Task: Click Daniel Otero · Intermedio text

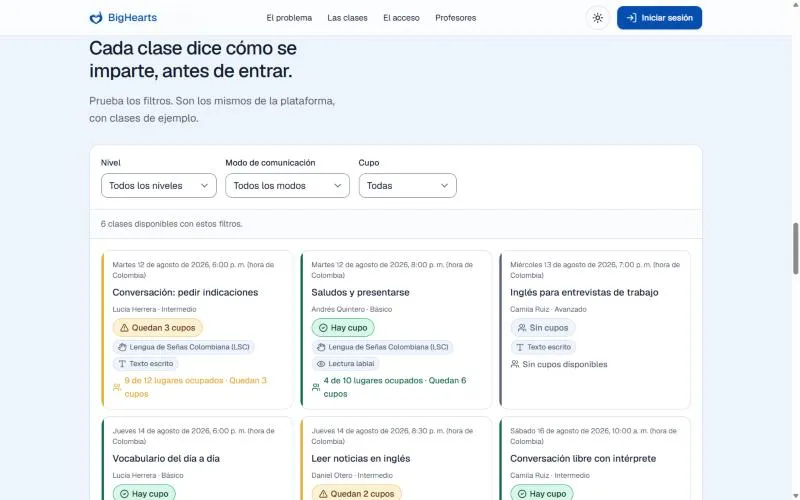Action: 352,476
